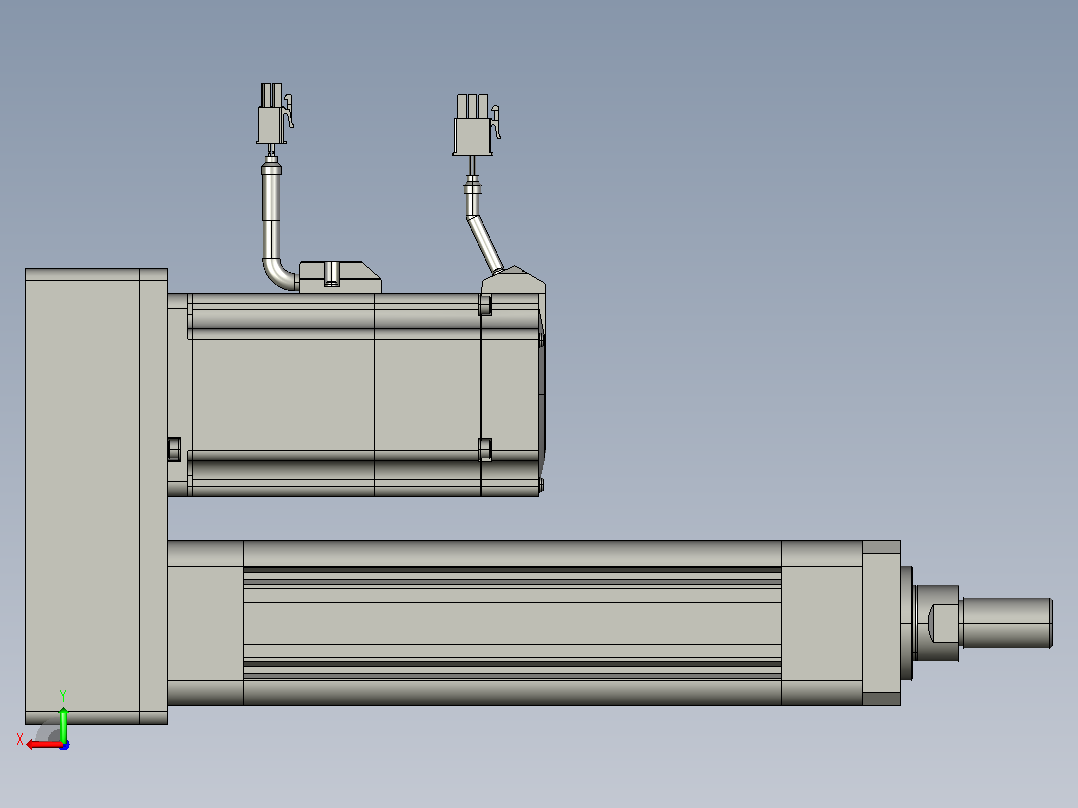
Task: Click the piston rod tip at far right
Action: coord(1007,622)
